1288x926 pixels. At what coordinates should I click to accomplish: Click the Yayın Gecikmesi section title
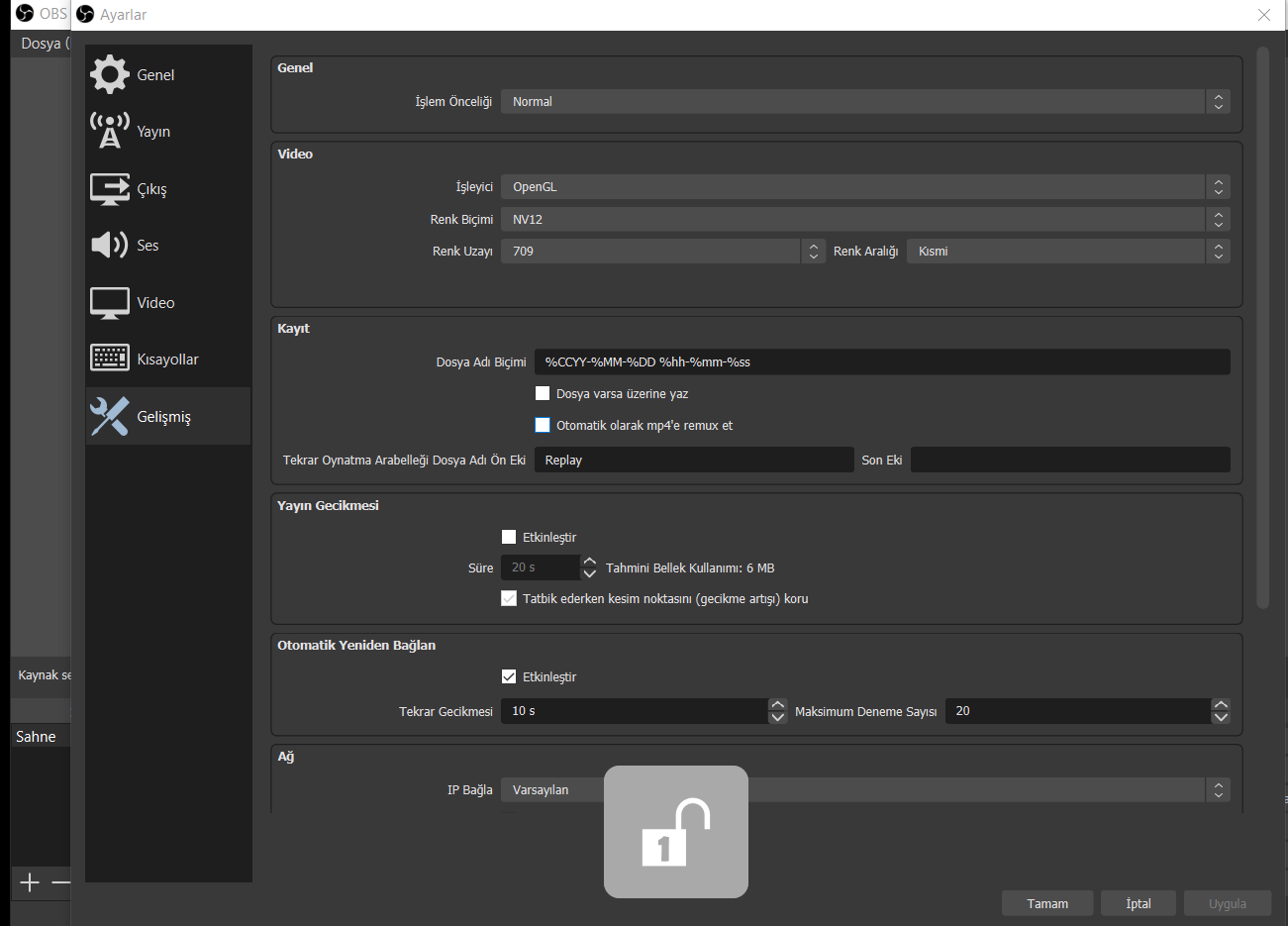pos(328,505)
